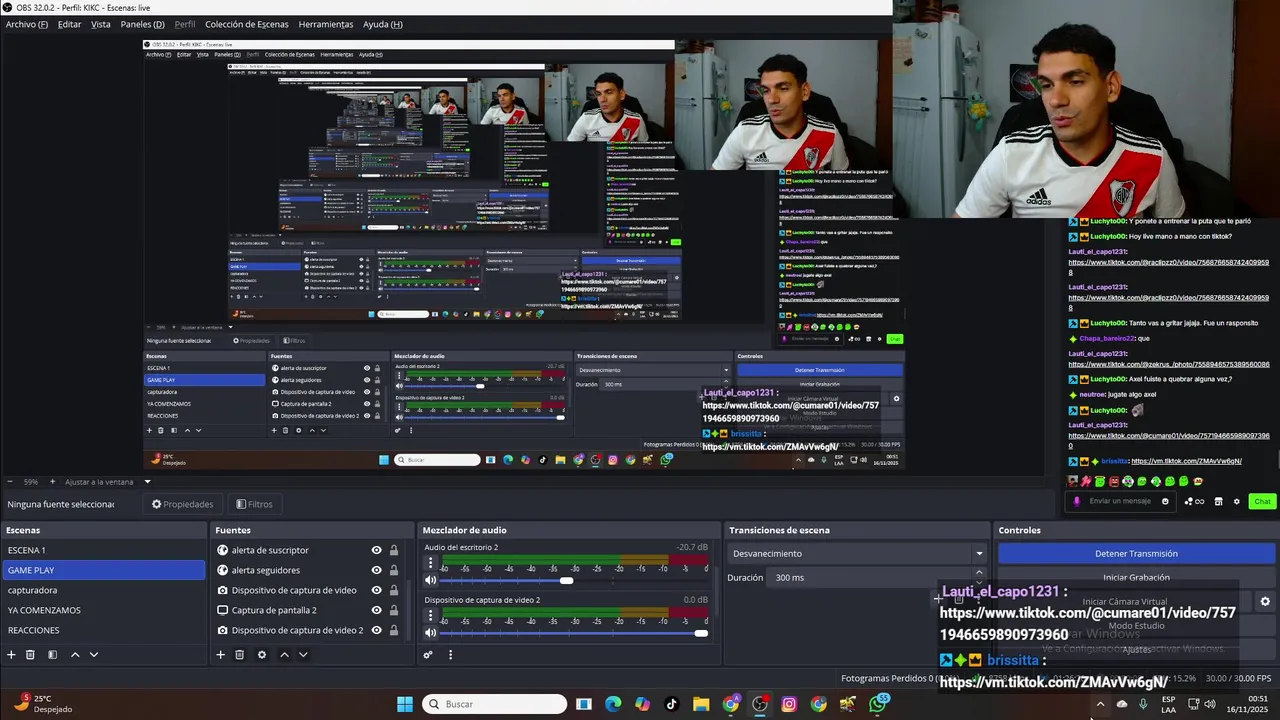The image size is (1280, 720).
Task: Open the Archivo menu
Action: [27, 24]
